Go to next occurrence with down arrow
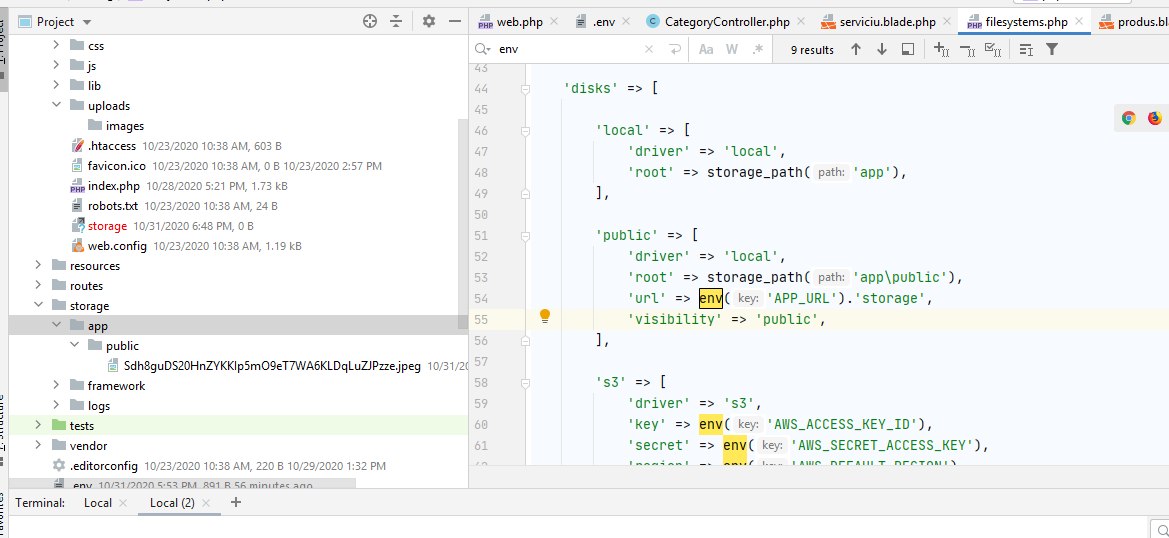The width and height of the screenshot is (1169, 538). pyautogui.click(x=882, y=49)
